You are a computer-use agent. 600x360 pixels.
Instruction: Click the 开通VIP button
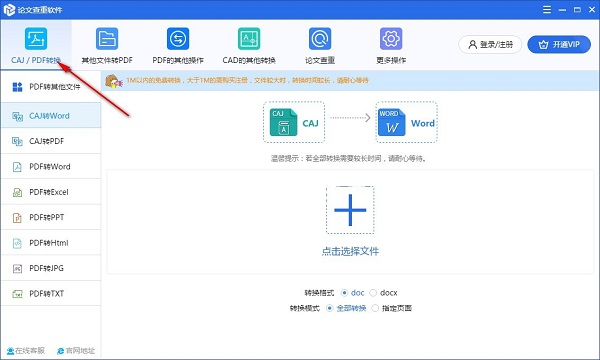tap(559, 44)
